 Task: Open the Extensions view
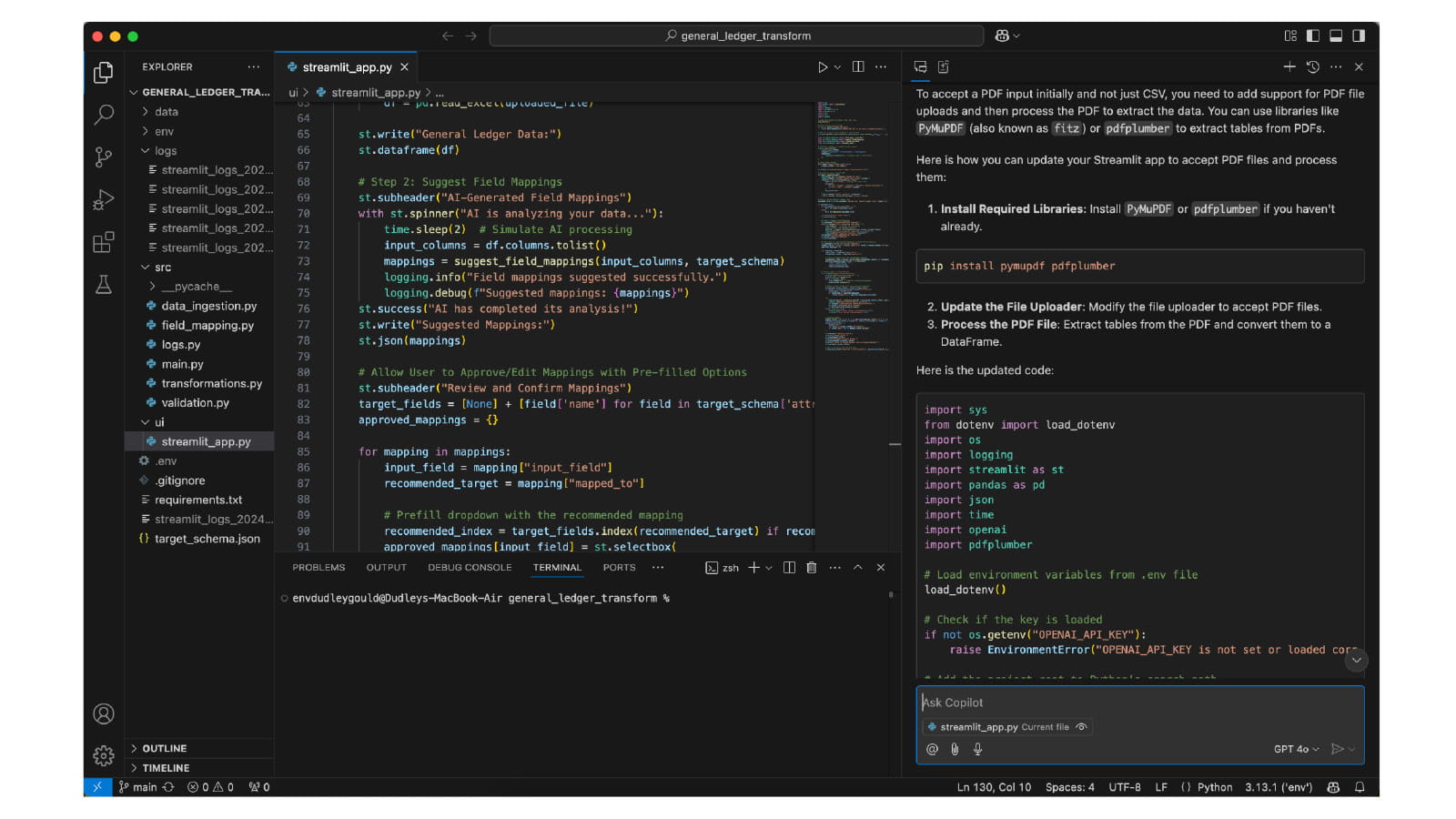pos(104,242)
